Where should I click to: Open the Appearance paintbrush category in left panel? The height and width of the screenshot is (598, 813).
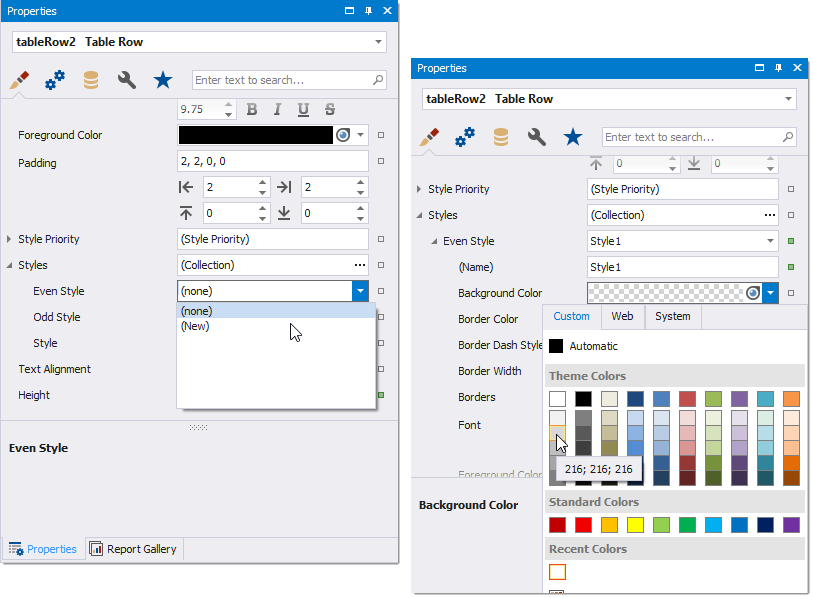pos(19,80)
